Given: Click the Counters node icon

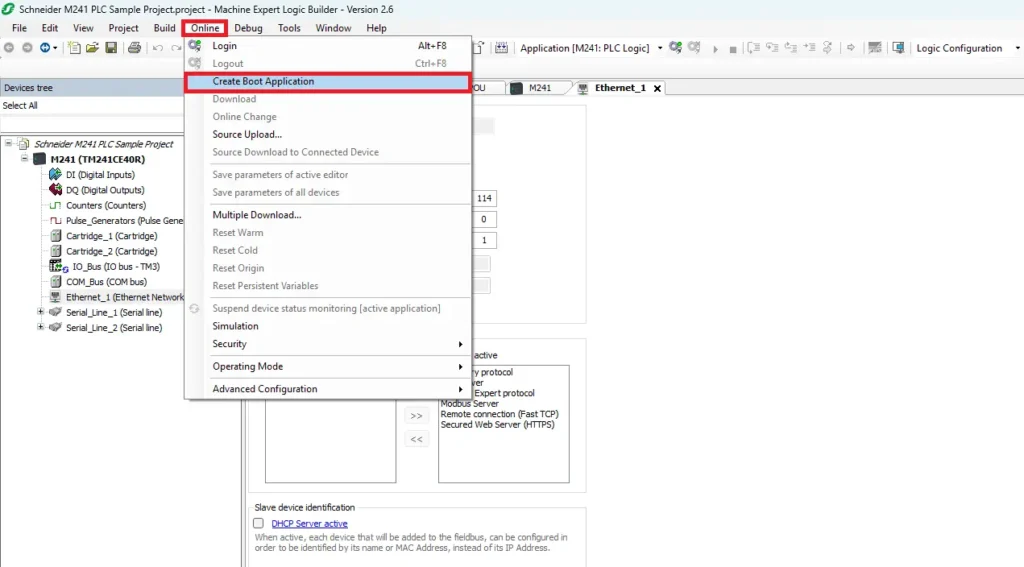Looking at the screenshot, I should pos(56,205).
